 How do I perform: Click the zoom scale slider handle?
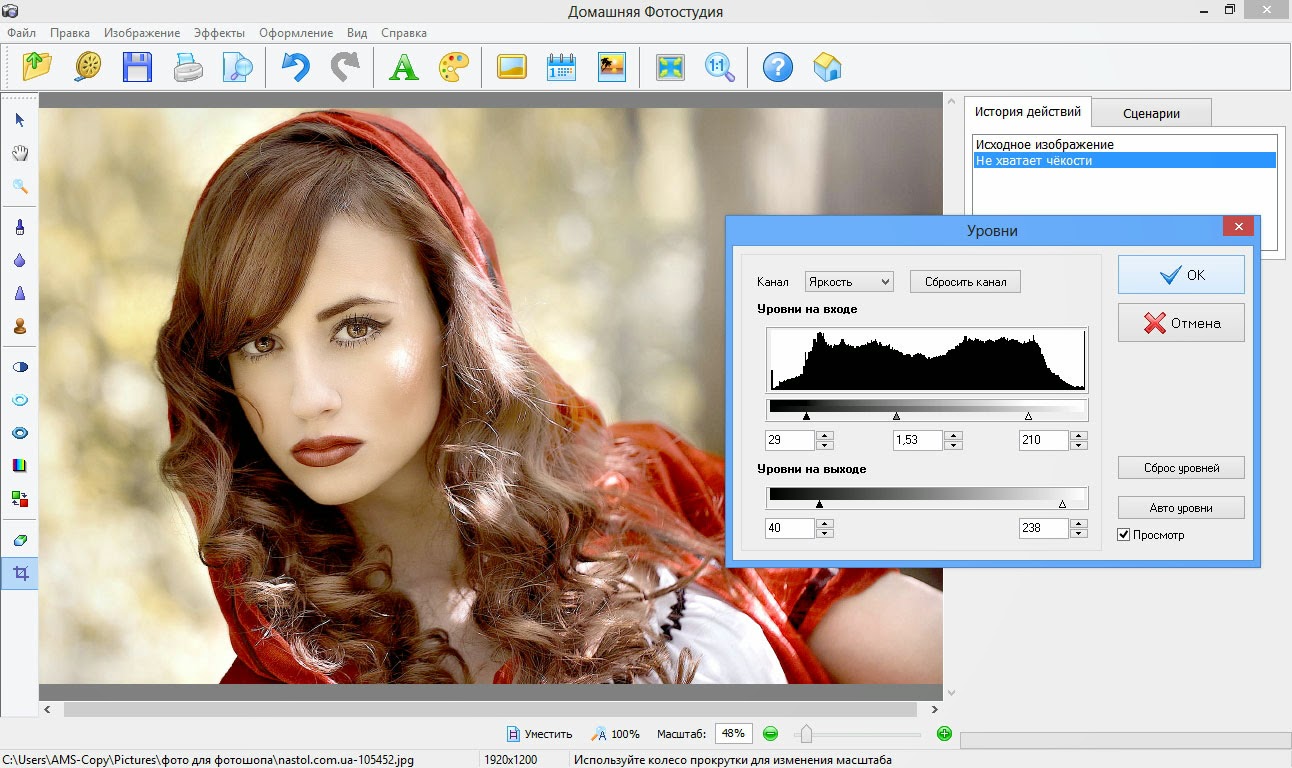coord(806,734)
